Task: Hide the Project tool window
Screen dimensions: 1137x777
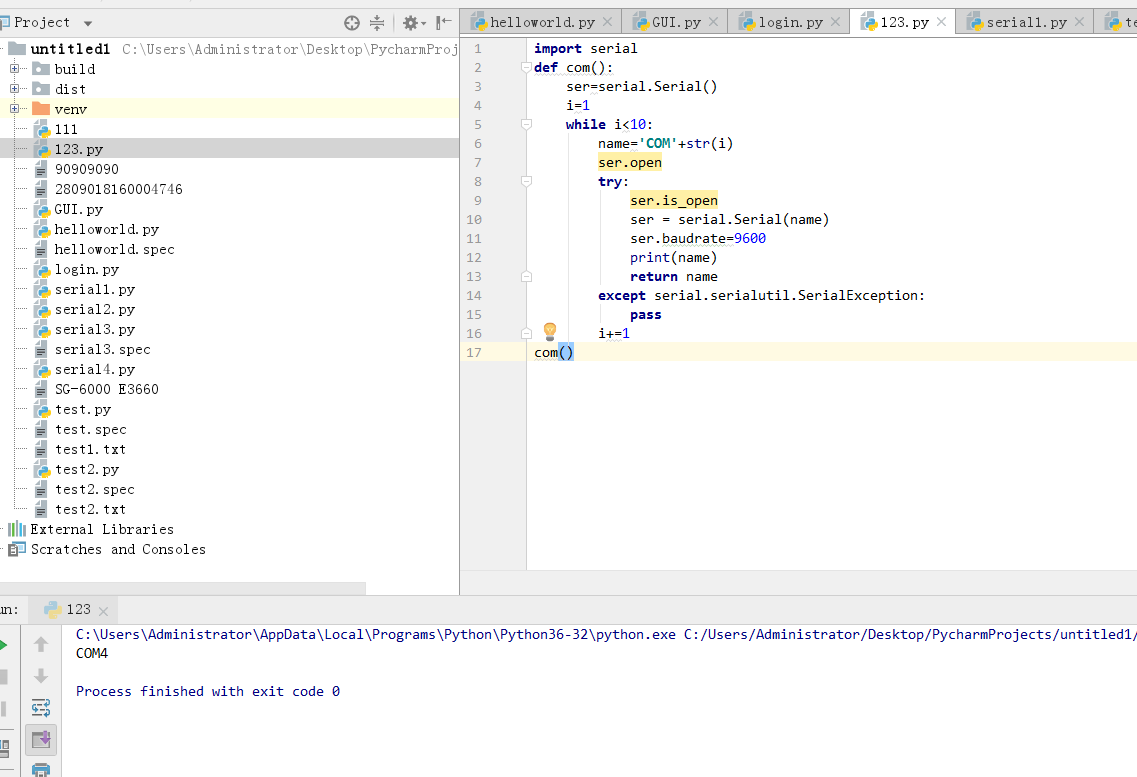Action: [x=444, y=22]
